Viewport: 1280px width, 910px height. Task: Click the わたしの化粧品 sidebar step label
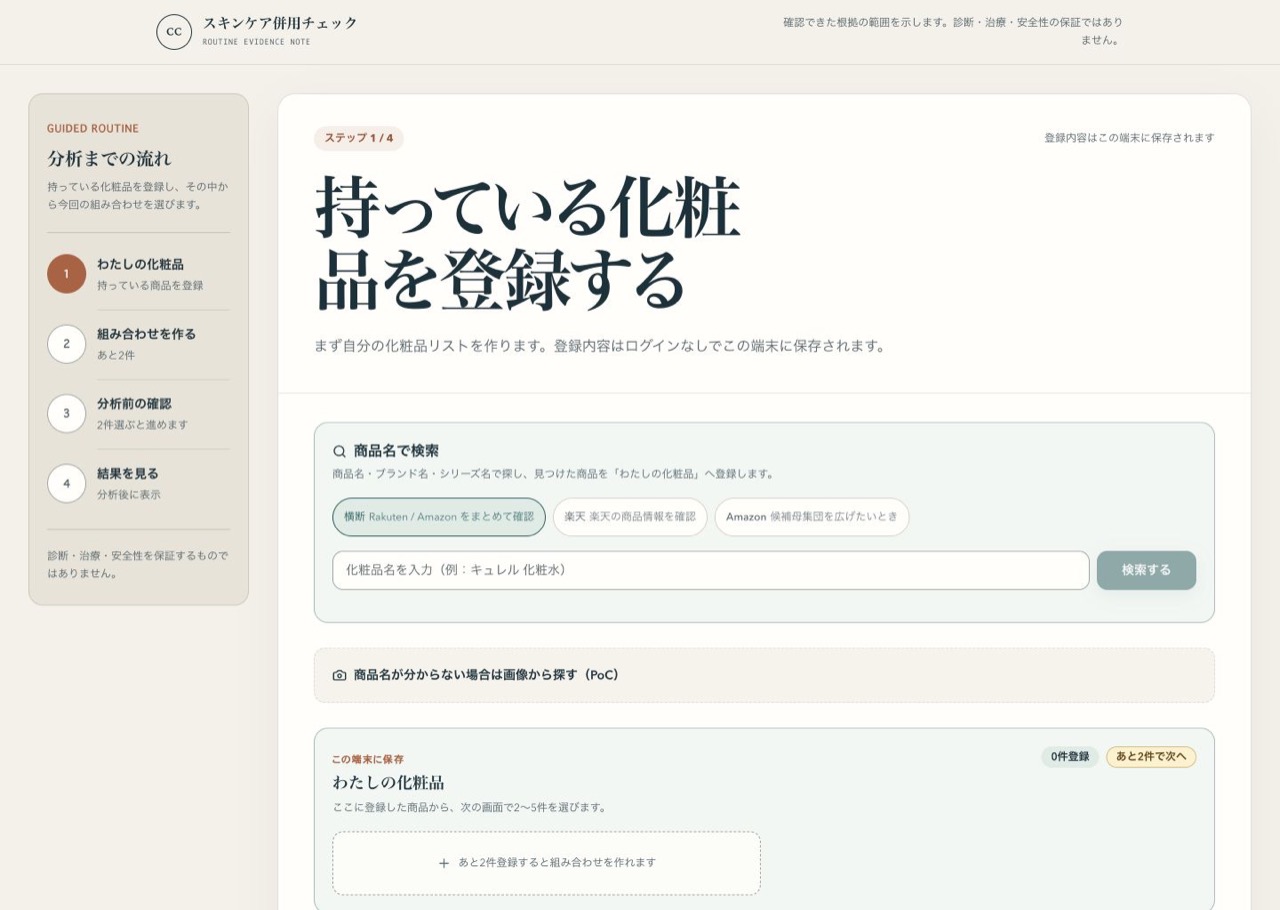140,264
